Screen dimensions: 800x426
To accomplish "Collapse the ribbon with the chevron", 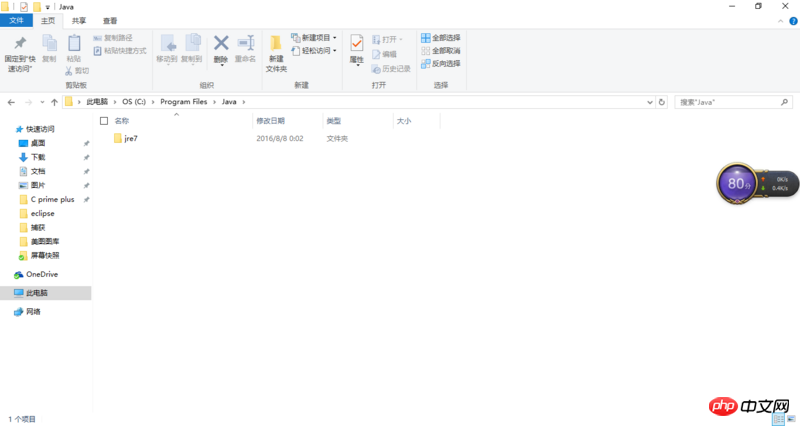I will pos(780,21).
